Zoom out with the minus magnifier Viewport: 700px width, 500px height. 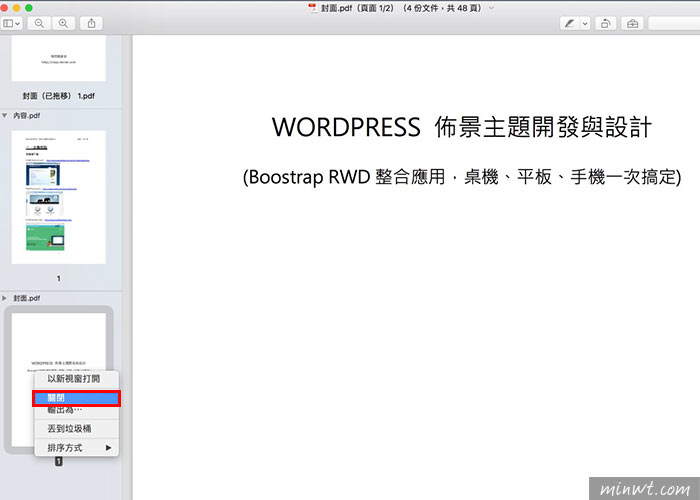(x=39, y=23)
